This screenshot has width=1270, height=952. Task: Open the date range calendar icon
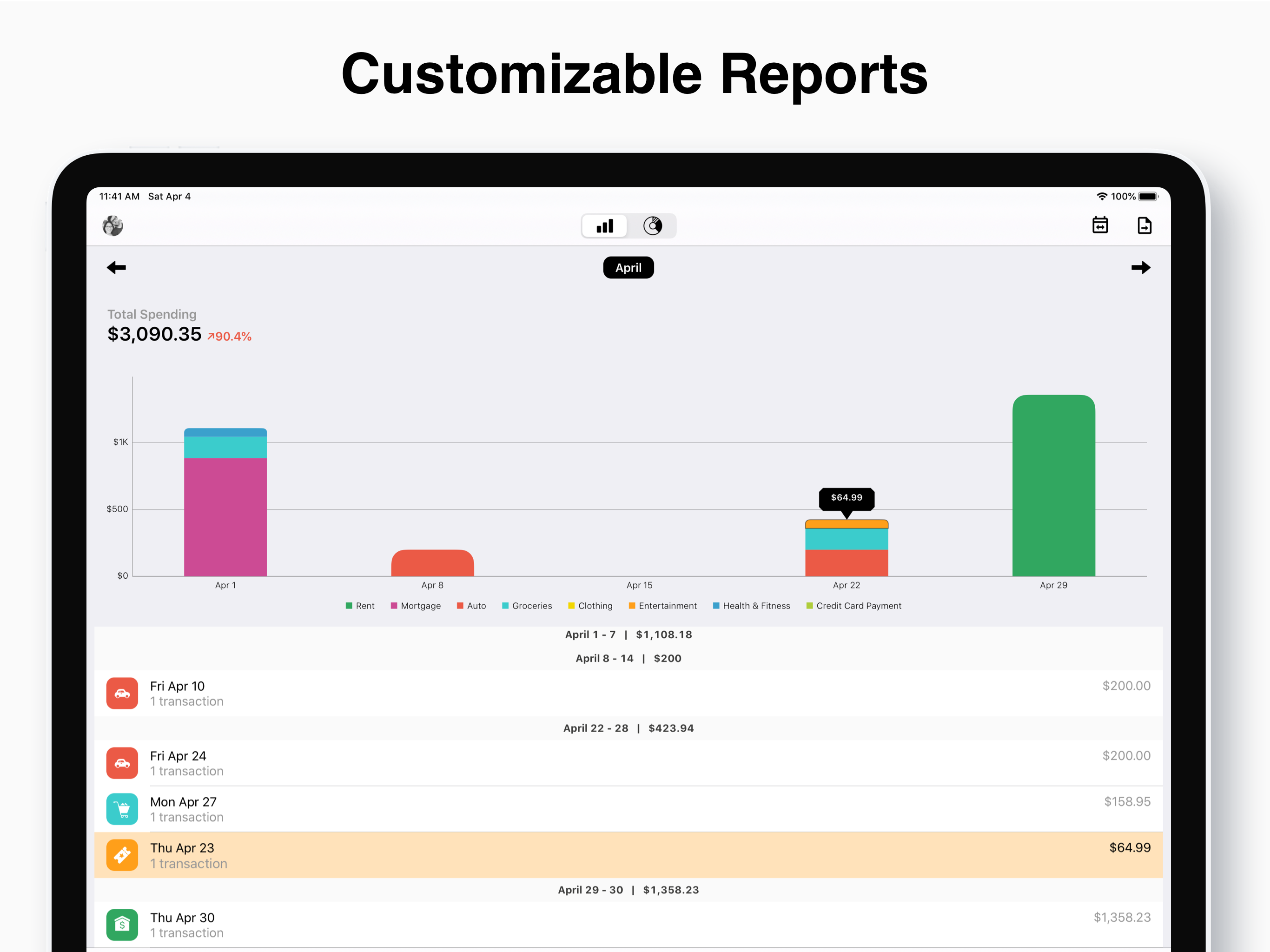[x=1100, y=225]
